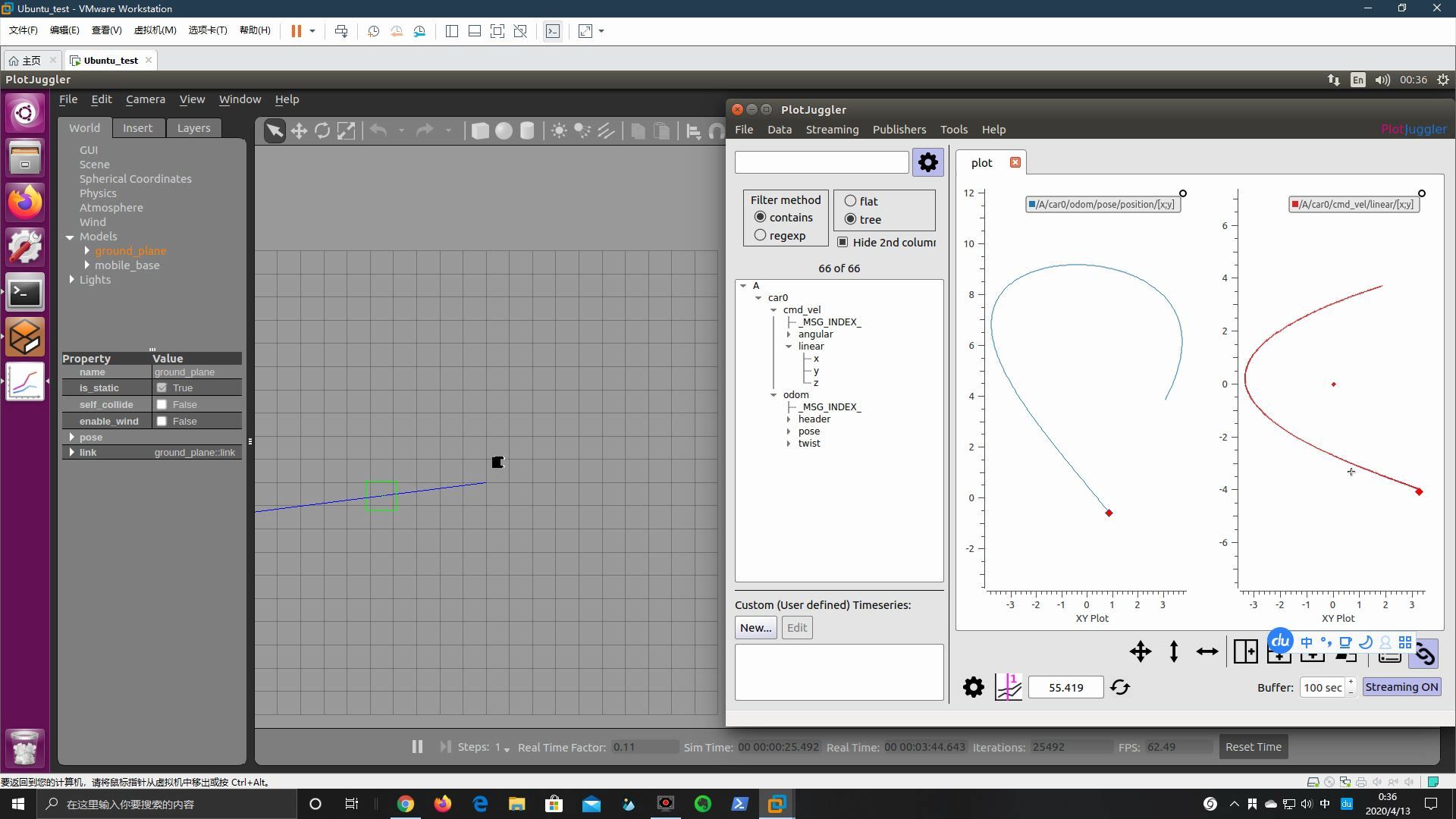The image size is (1456, 819).
Task: Click the time value field 55.419
Action: pyautogui.click(x=1065, y=688)
